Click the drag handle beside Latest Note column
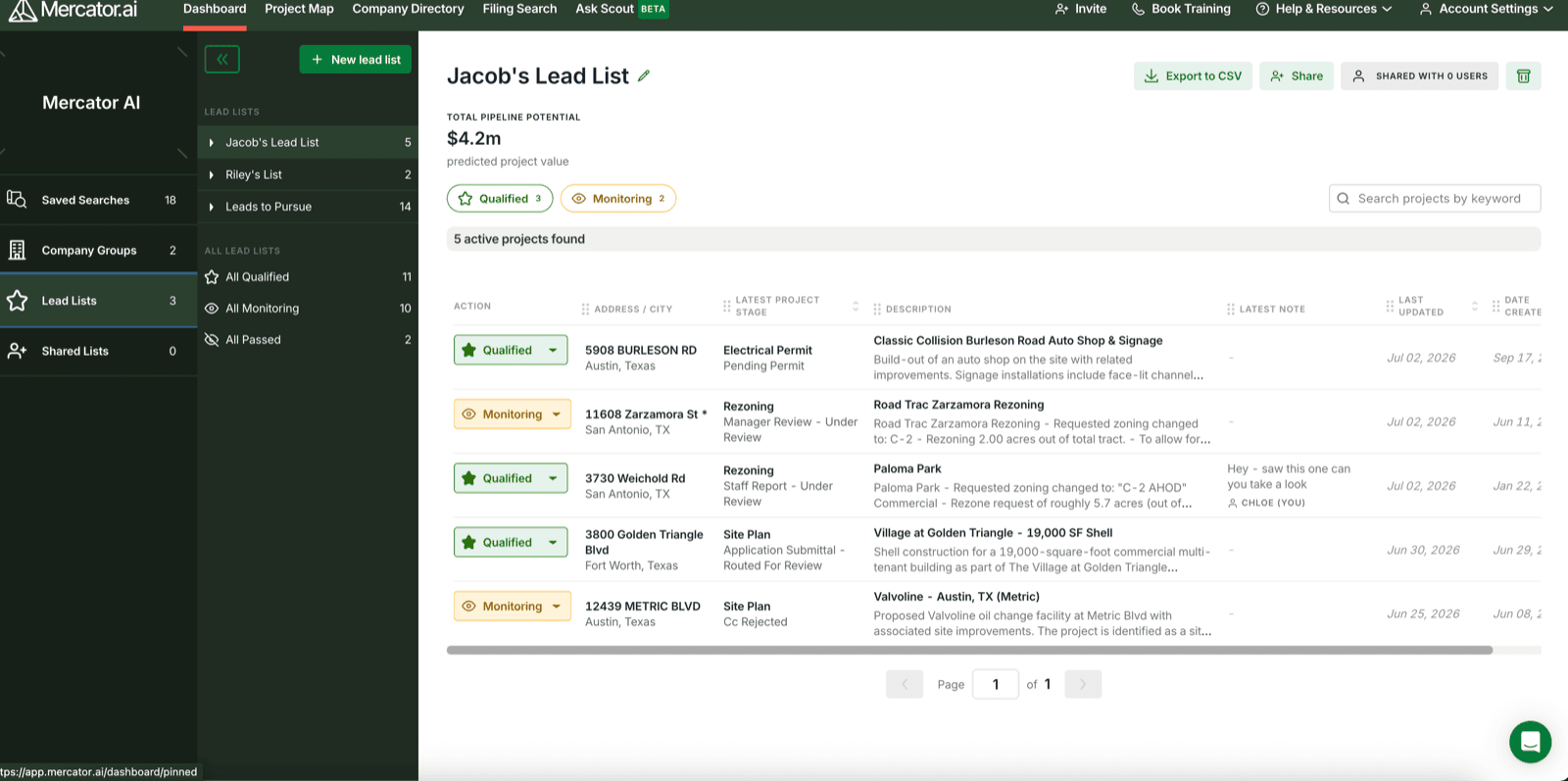 [x=1231, y=309]
